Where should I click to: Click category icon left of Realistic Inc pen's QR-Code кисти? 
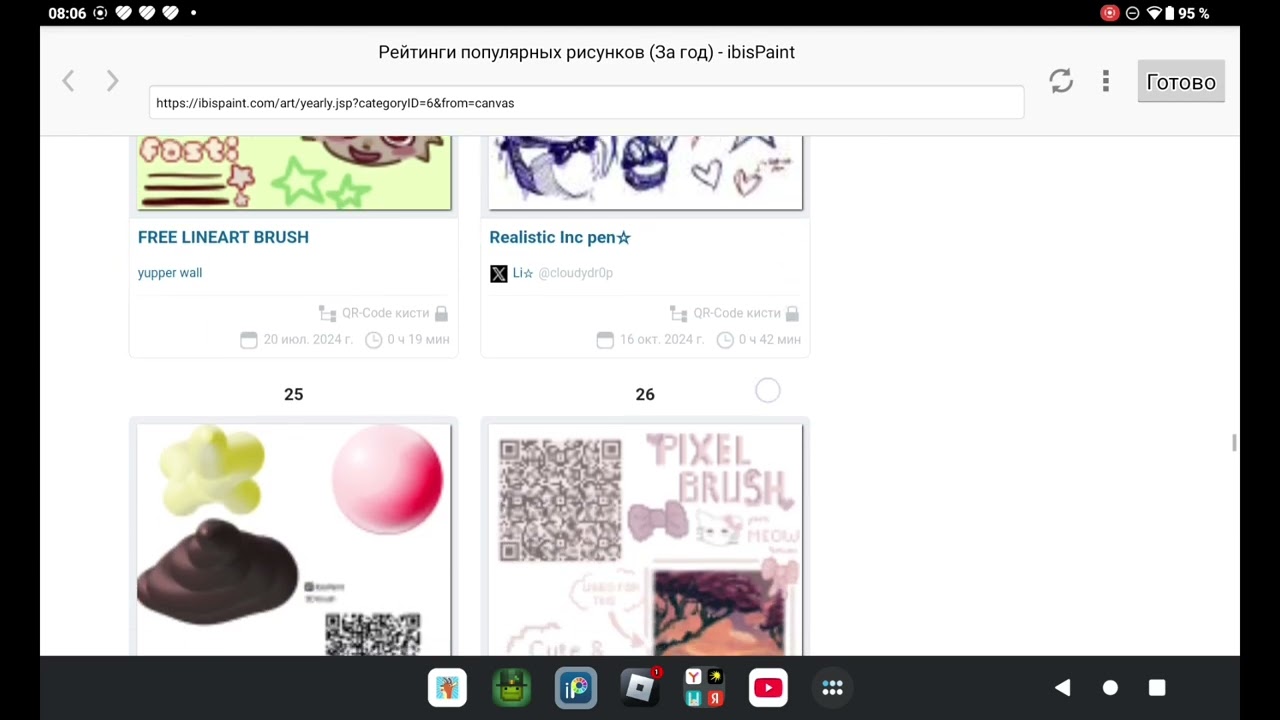679,313
